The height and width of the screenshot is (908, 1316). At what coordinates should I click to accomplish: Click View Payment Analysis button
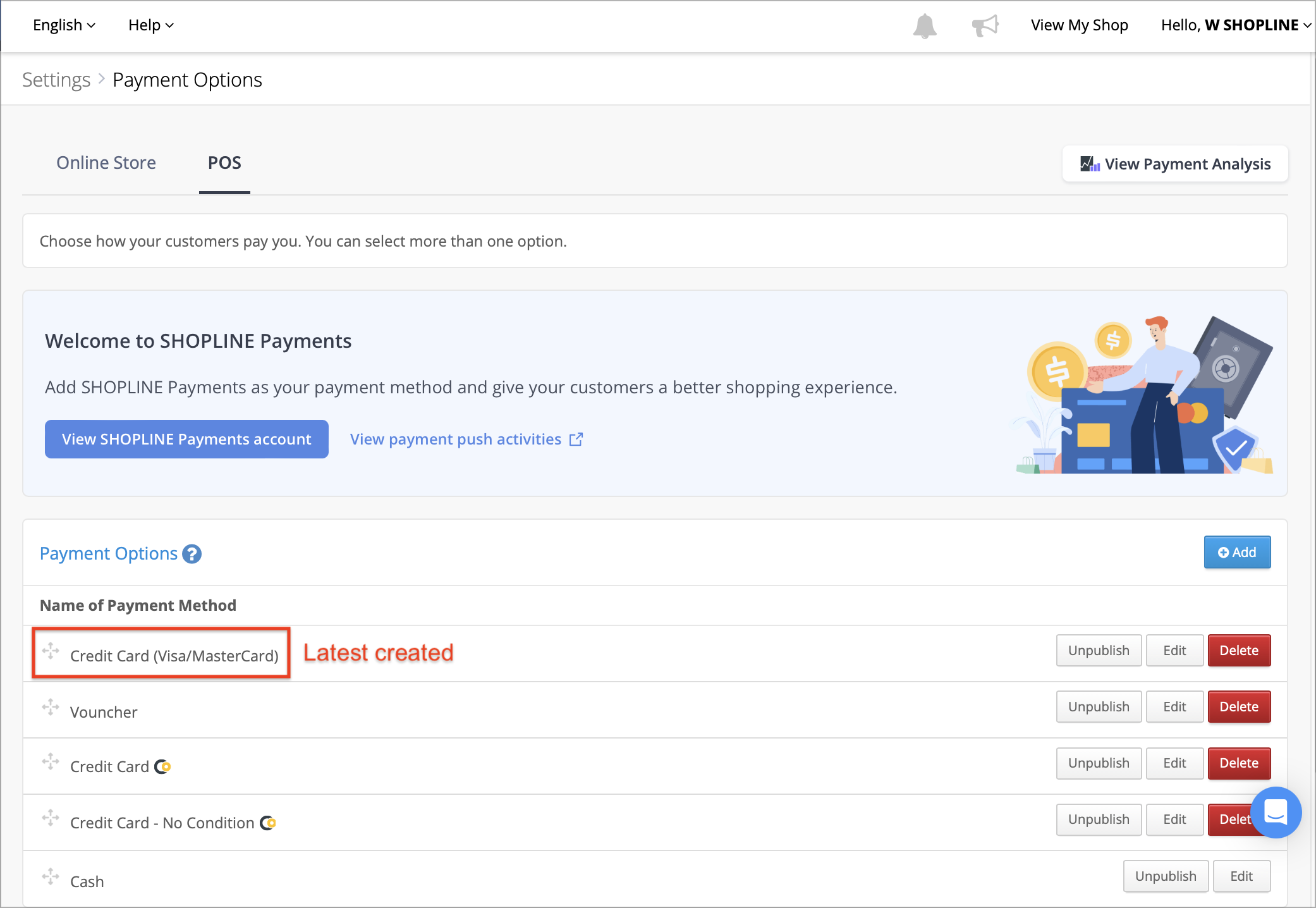[1175, 164]
